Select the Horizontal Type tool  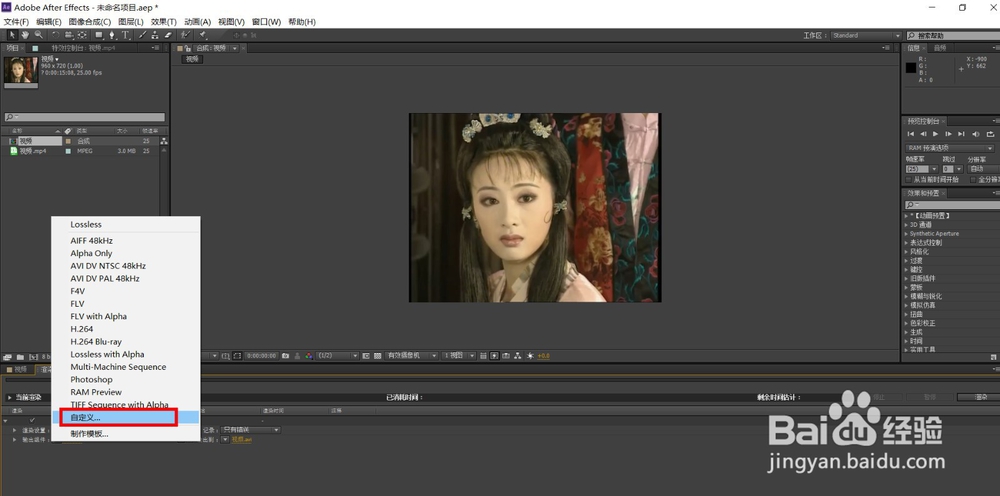[x=125, y=35]
